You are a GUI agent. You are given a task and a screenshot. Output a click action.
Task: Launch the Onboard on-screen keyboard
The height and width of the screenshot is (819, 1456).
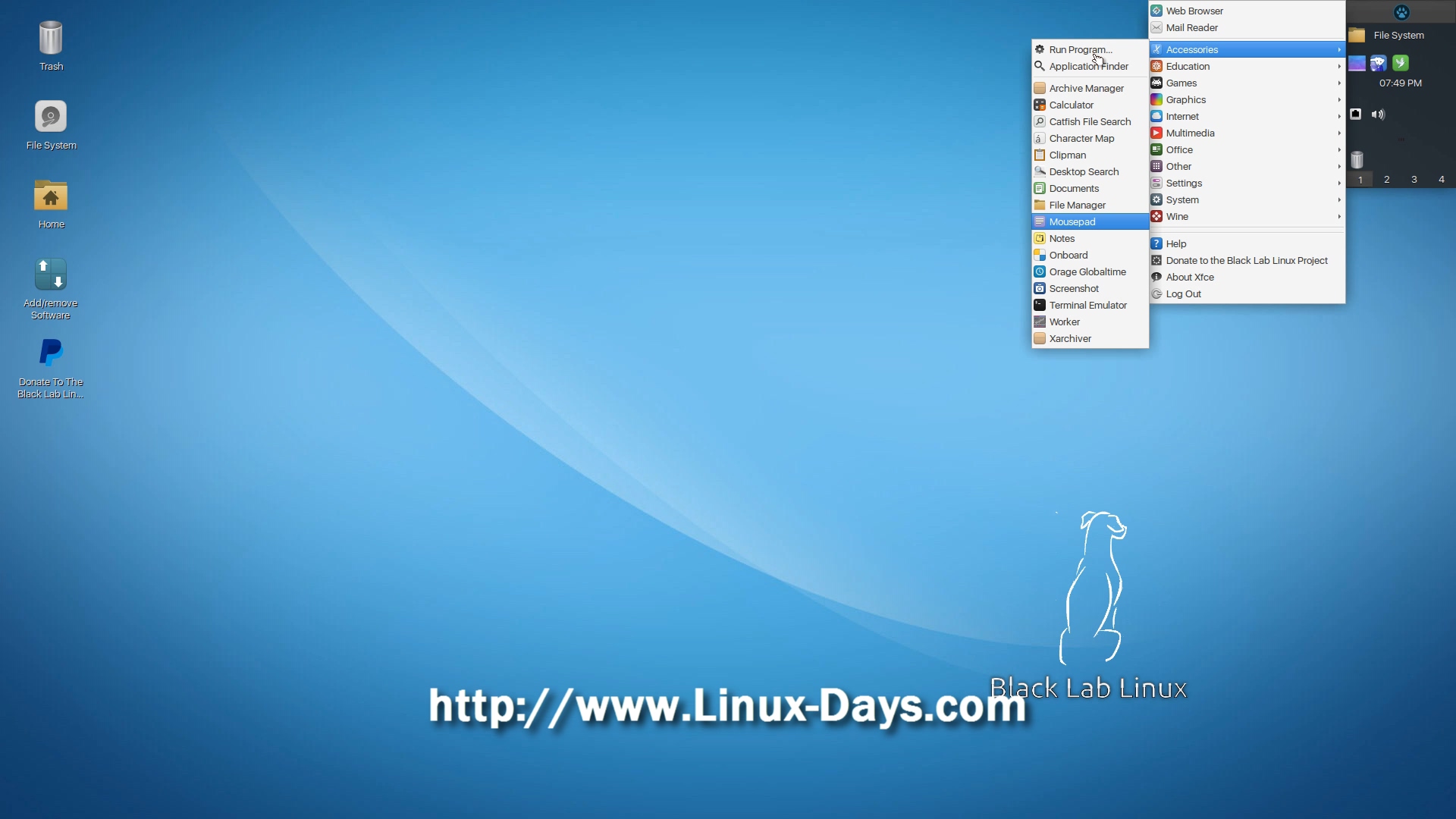pos(1090,256)
